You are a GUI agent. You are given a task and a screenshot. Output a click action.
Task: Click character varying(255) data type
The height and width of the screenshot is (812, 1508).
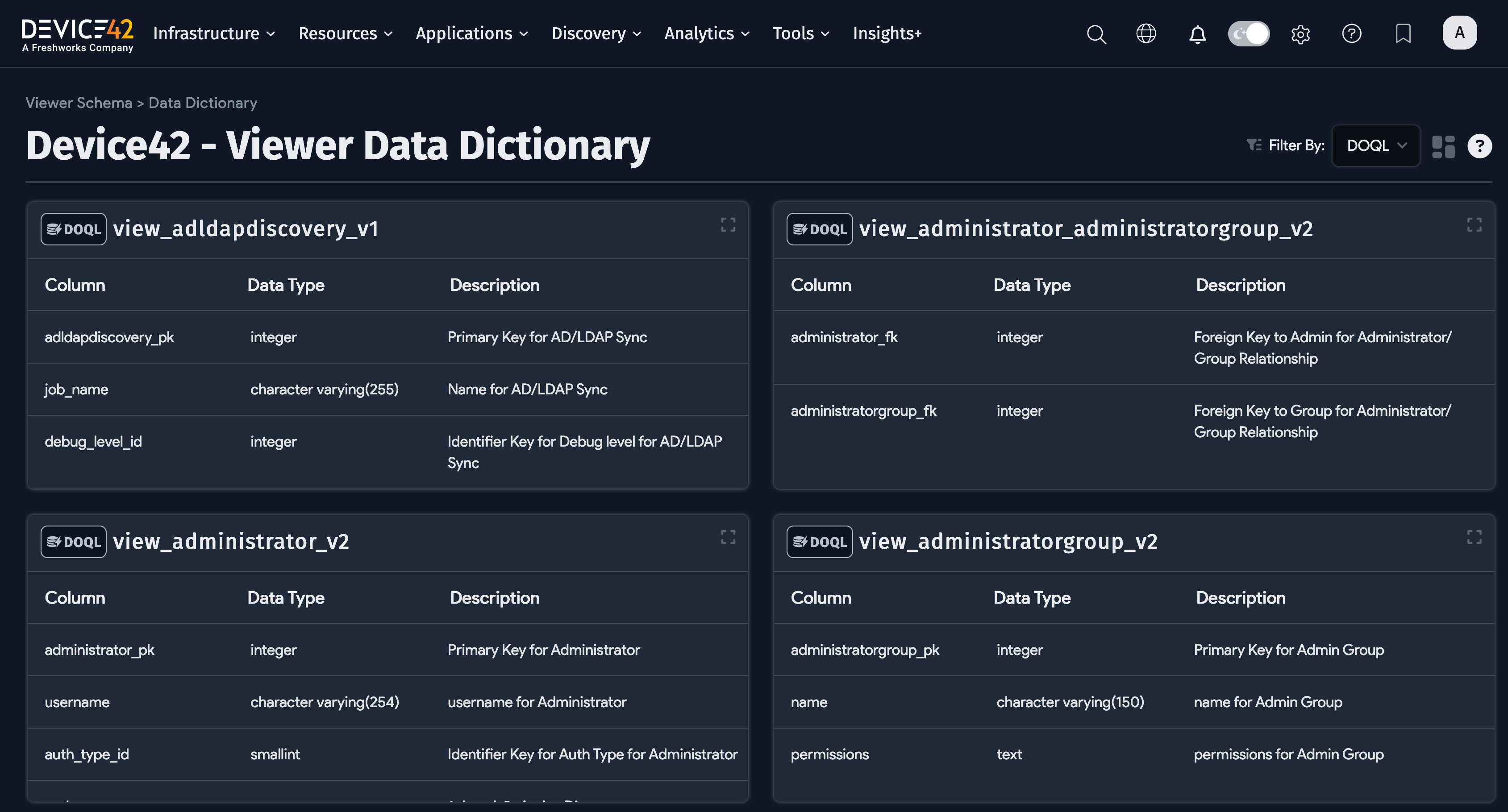[x=324, y=389]
